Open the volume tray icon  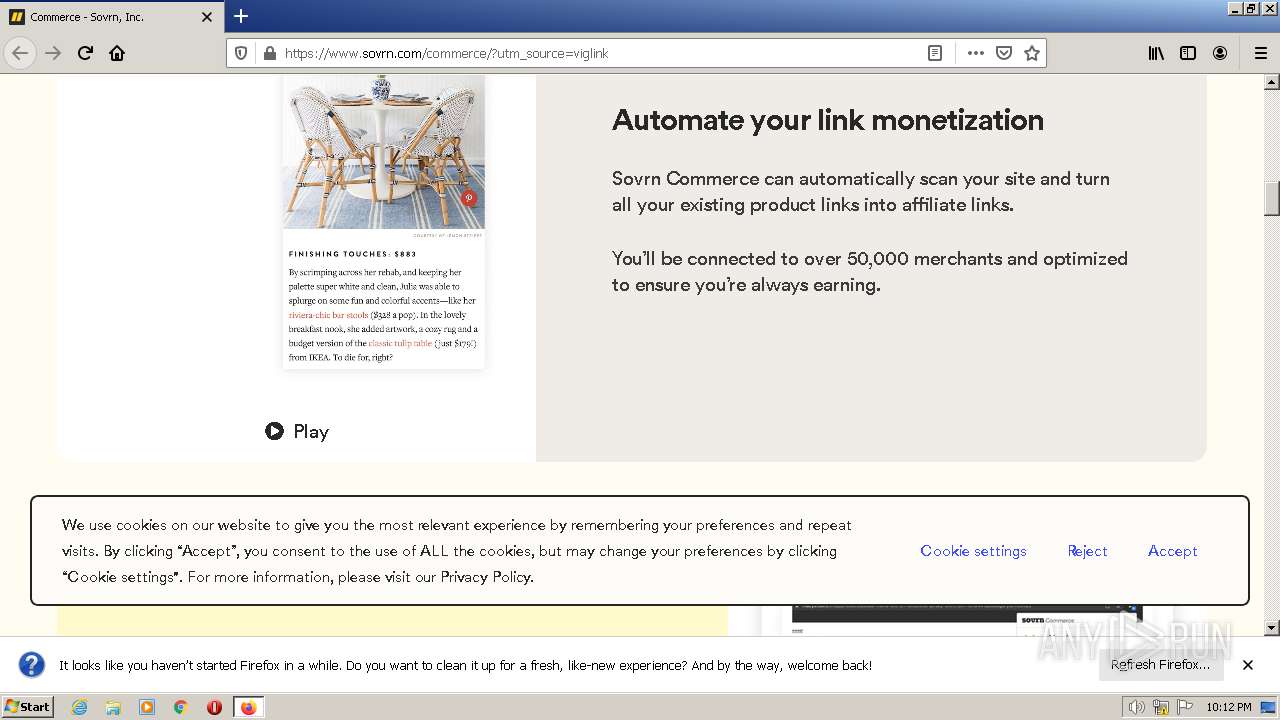click(1137, 707)
